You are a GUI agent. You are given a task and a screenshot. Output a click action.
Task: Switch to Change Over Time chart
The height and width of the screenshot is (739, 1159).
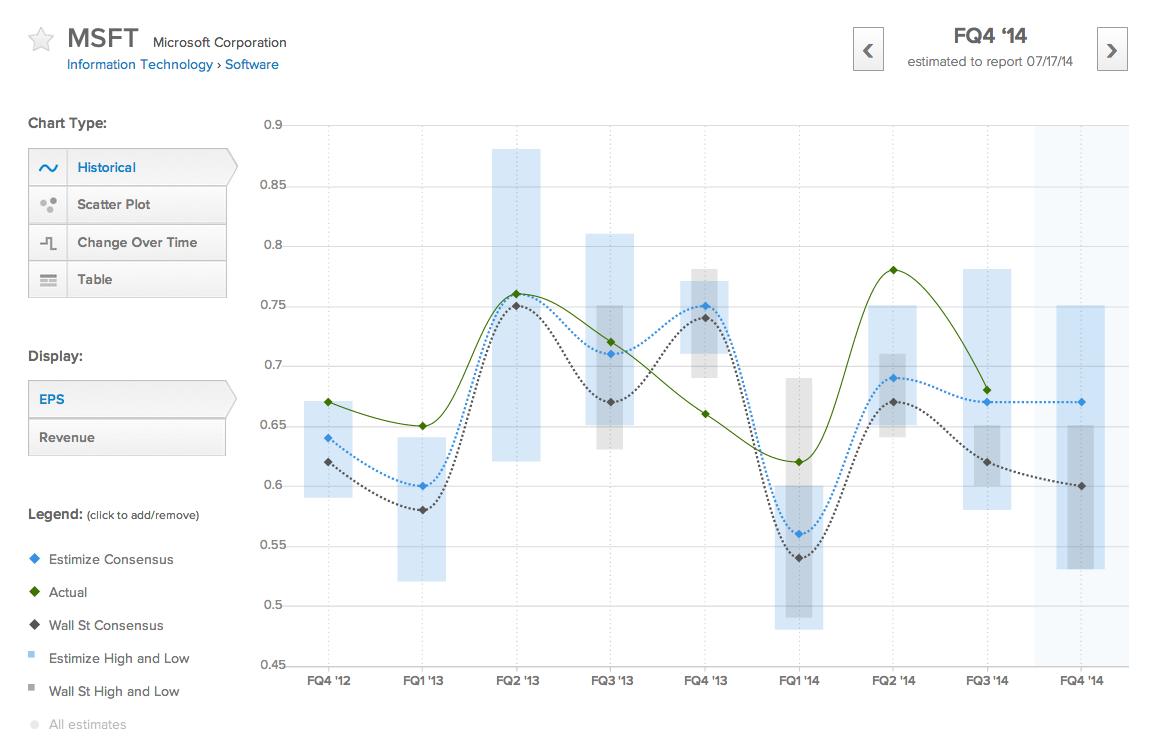pos(127,242)
